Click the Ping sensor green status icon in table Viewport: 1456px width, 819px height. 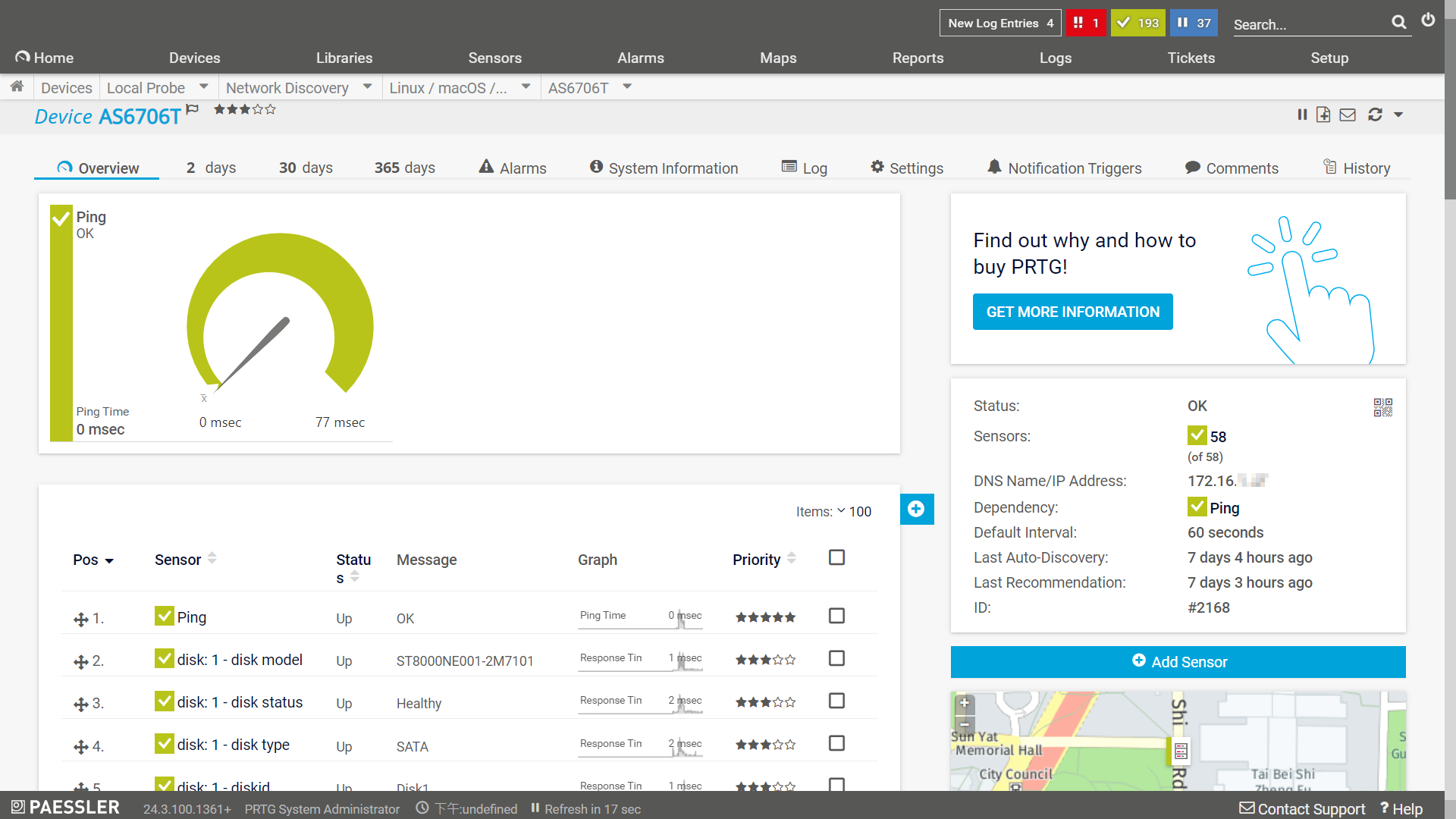pyautogui.click(x=164, y=616)
